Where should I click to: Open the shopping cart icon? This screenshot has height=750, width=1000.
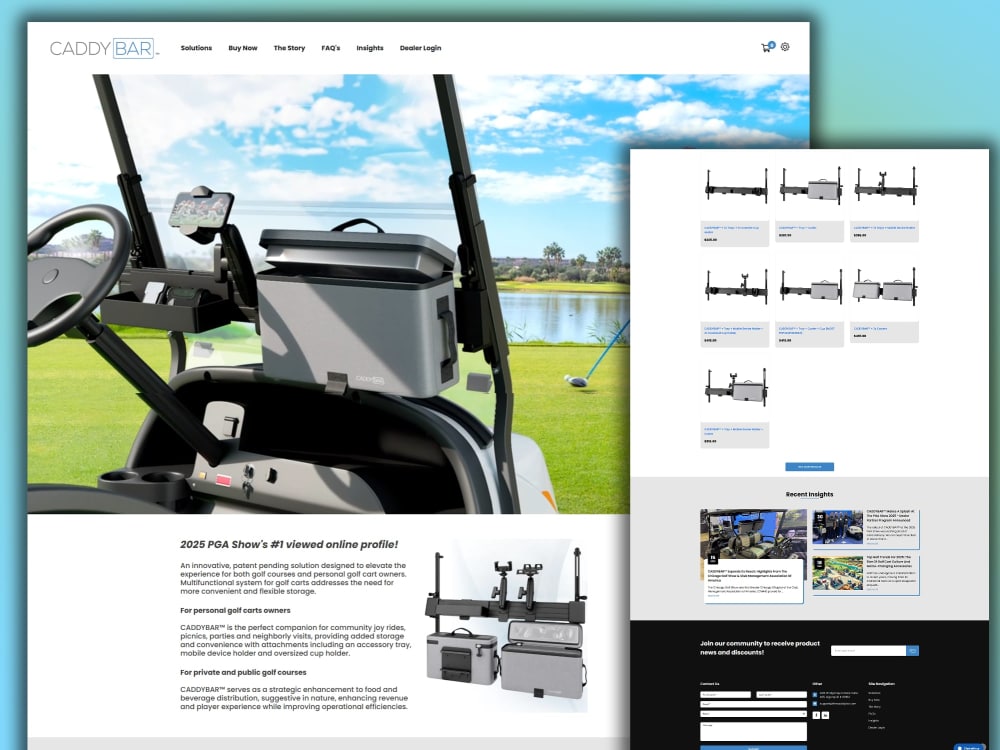pyautogui.click(x=766, y=48)
